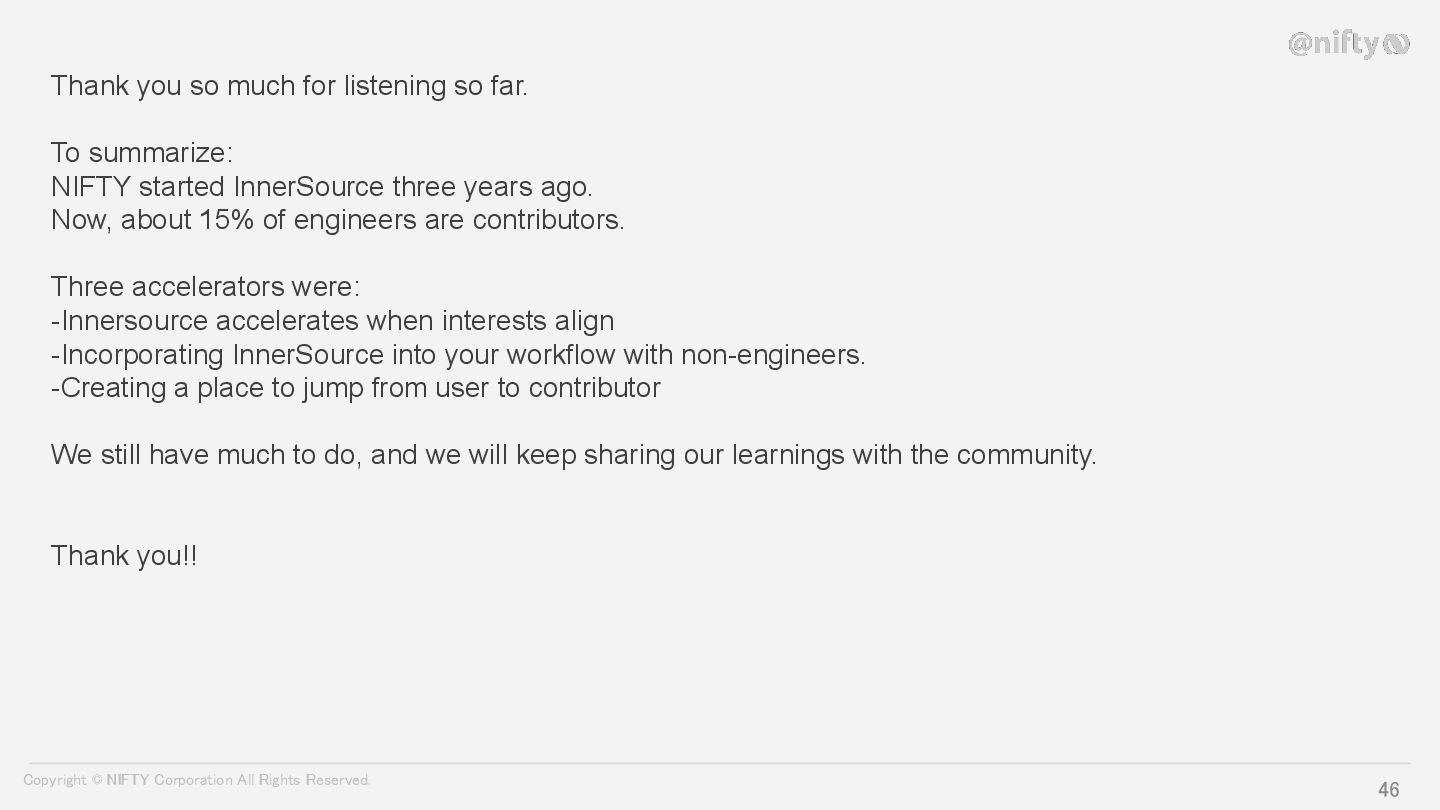The image size is (1440, 810).
Task: Click the final 'Thank you!!' text
Action: 124,556
